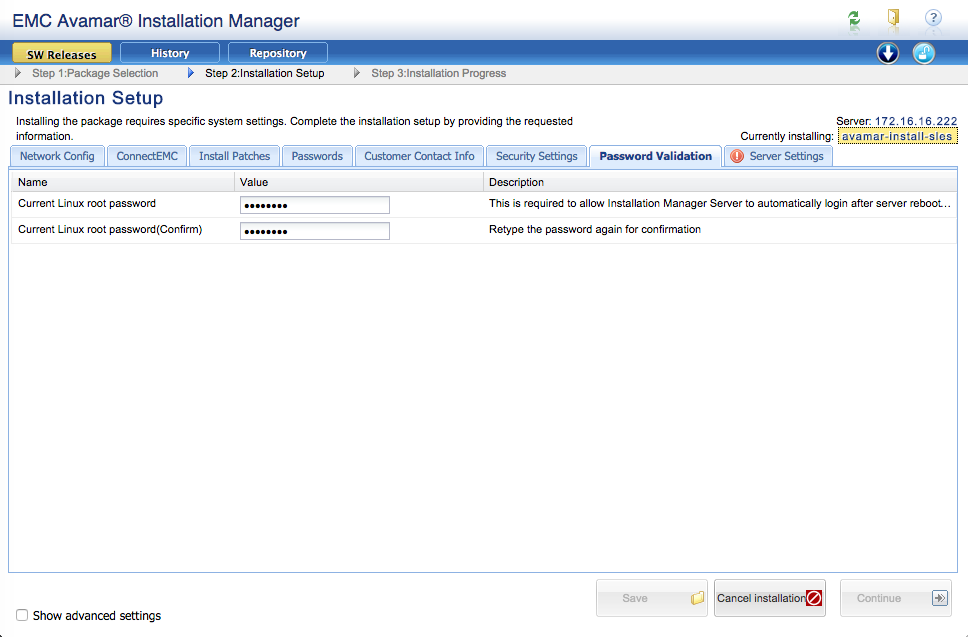Image resolution: width=968 pixels, height=637 pixels.
Task: Click the green refresh icon
Action: (x=853, y=18)
